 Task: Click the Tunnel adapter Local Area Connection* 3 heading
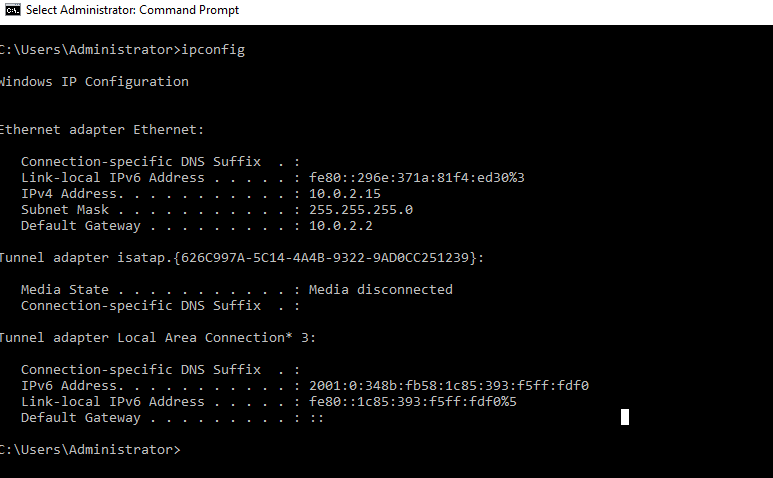157,337
